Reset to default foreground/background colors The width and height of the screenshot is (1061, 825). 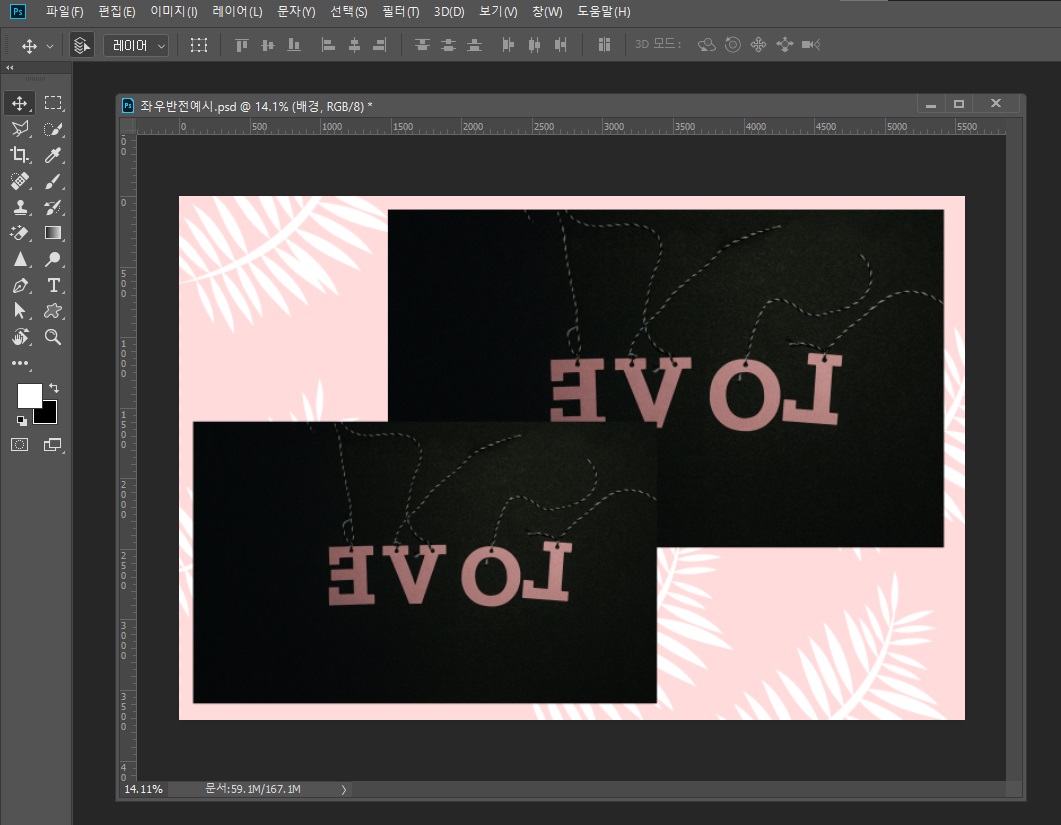pos(22,421)
